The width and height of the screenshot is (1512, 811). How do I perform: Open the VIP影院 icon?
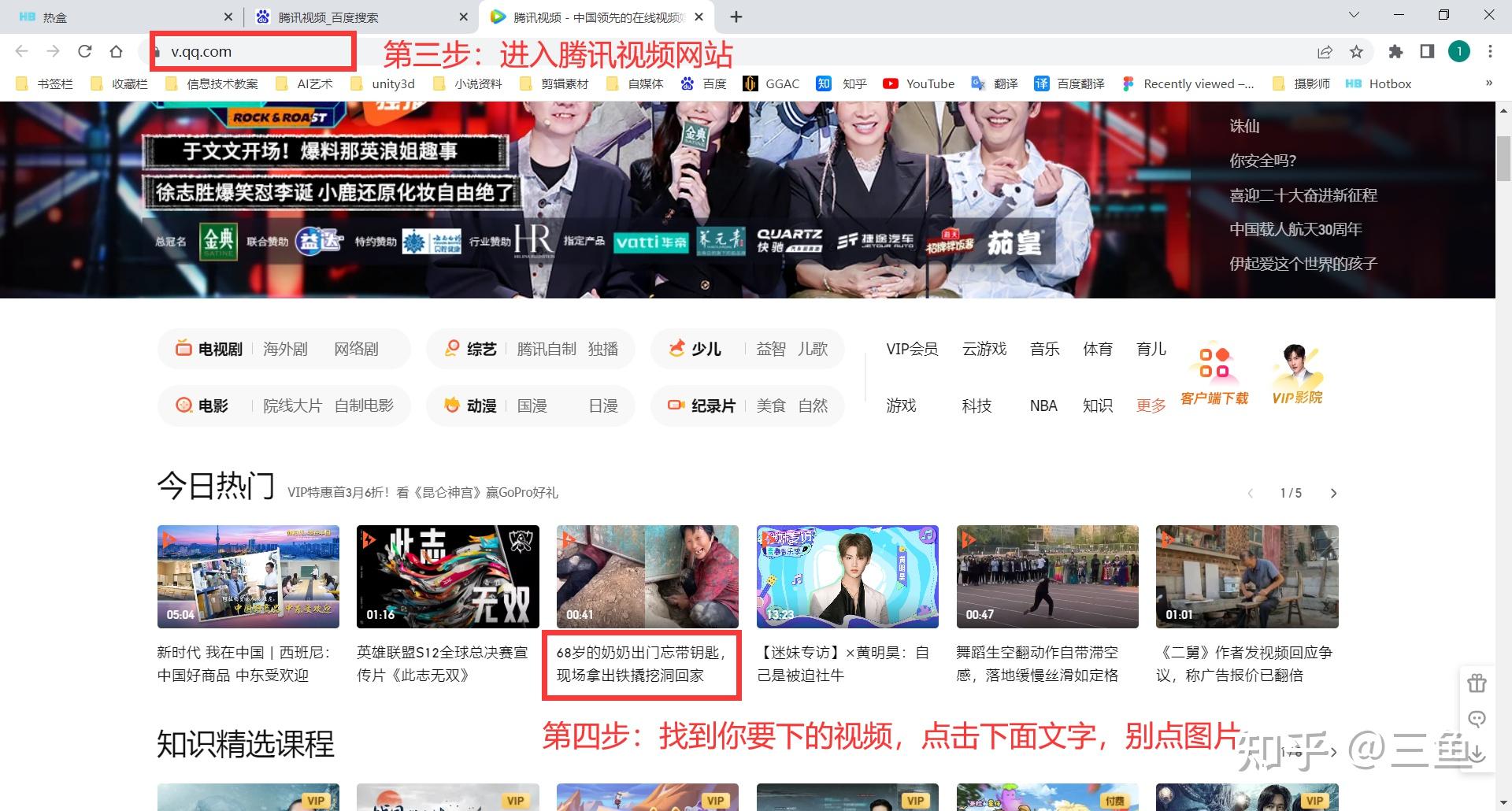[x=1297, y=376]
